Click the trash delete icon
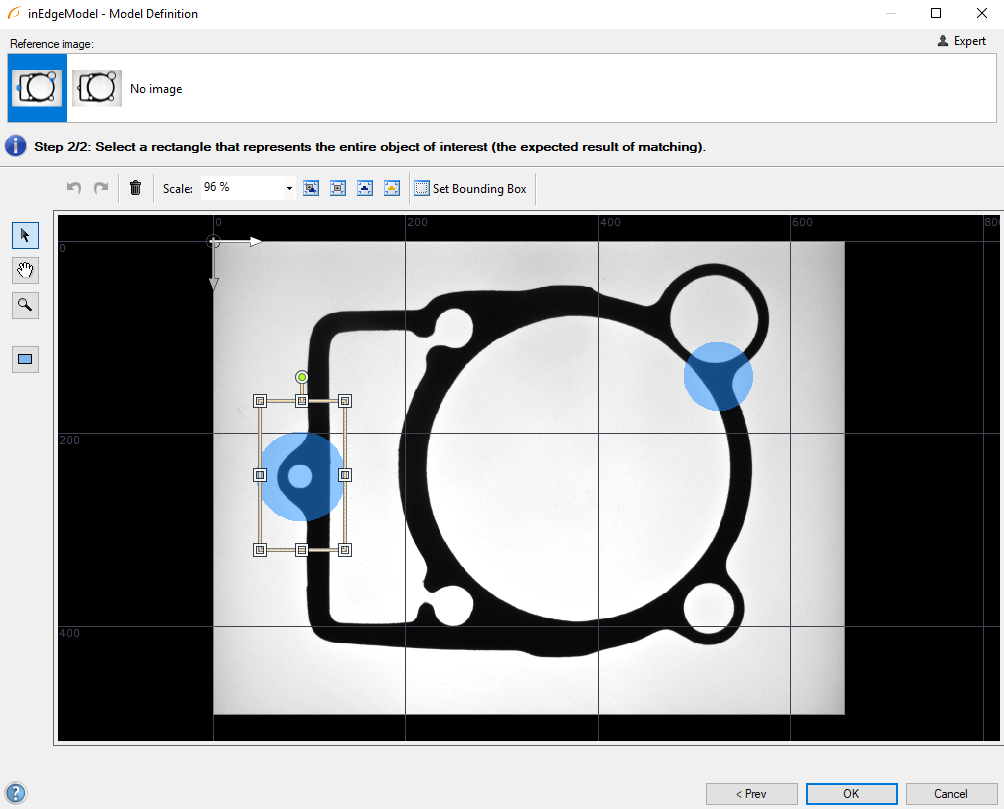 pos(136,188)
